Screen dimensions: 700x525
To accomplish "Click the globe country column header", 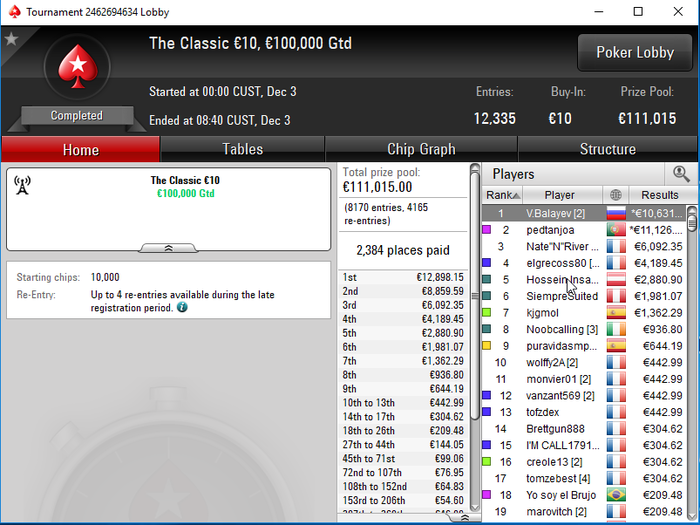I will 616,195.
